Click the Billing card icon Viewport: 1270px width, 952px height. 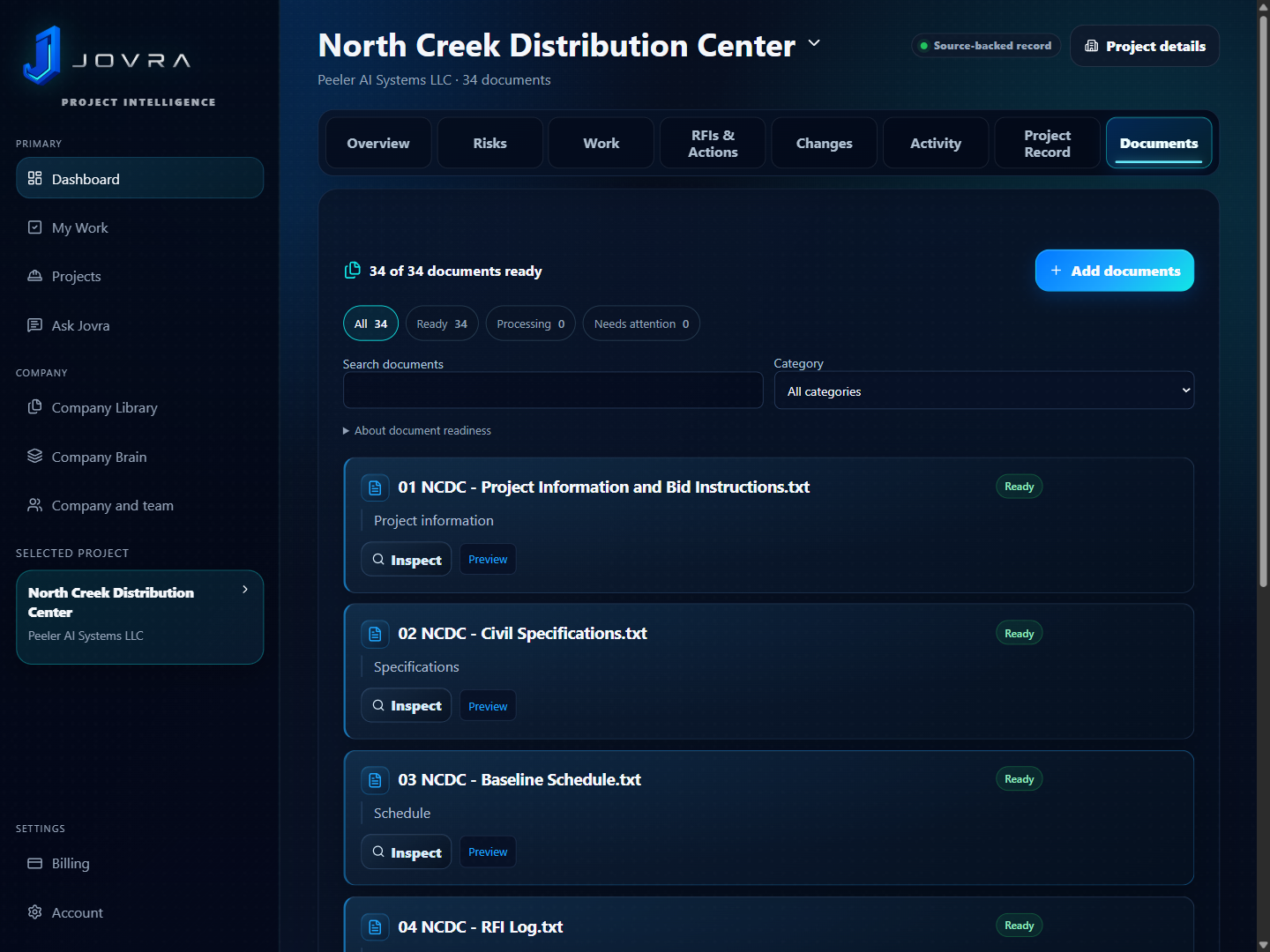[35, 863]
